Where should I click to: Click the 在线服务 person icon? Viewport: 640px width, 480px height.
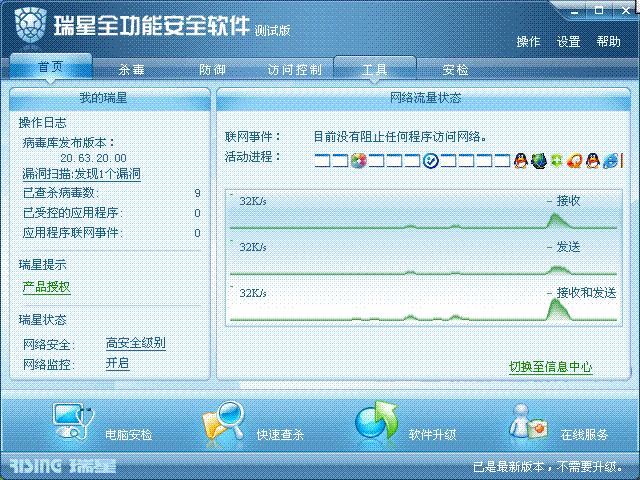(528, 422)
